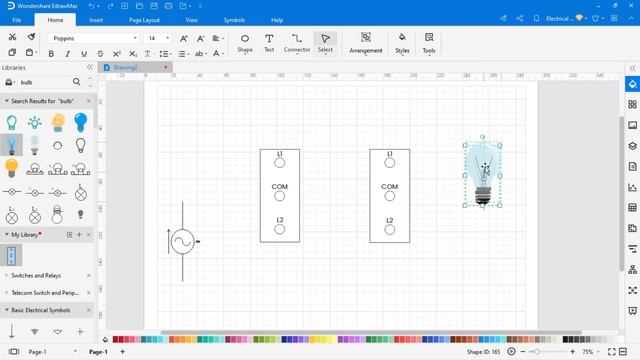The height and width of the screenshot is (360, 640).
Task: Select the AC source symbol on canvas
Action: [x=182, y=242]
